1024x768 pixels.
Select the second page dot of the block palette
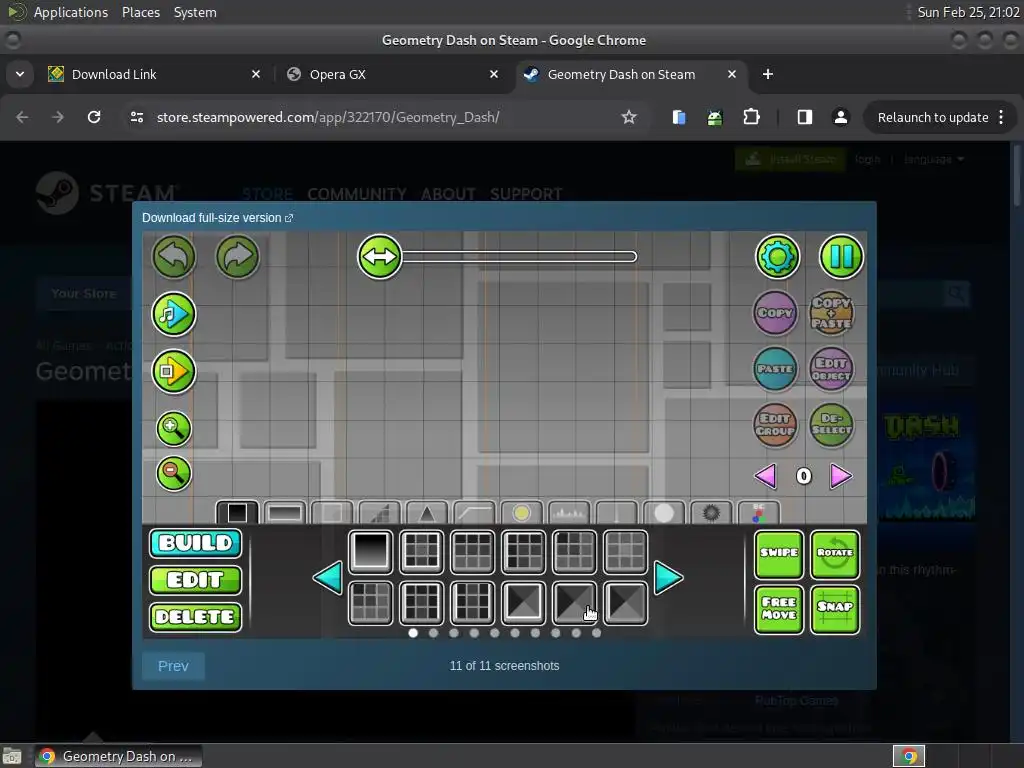pyautogui.click(x=433, y=633)
